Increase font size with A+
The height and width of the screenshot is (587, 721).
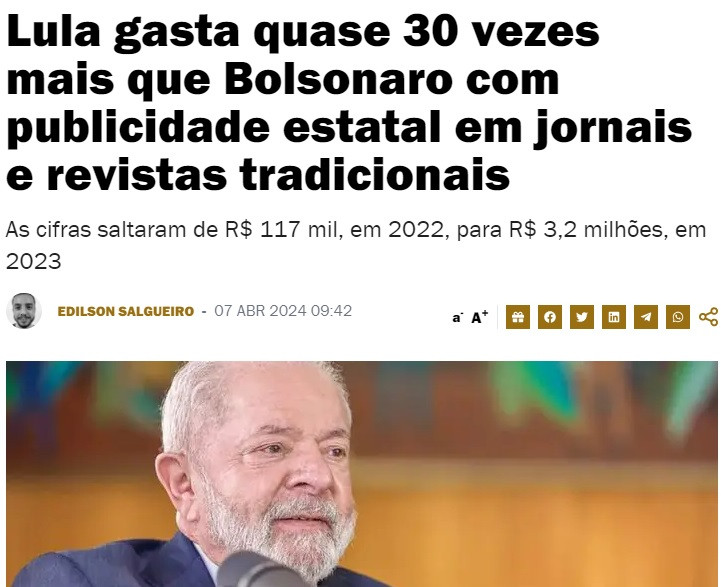(480, 317)
